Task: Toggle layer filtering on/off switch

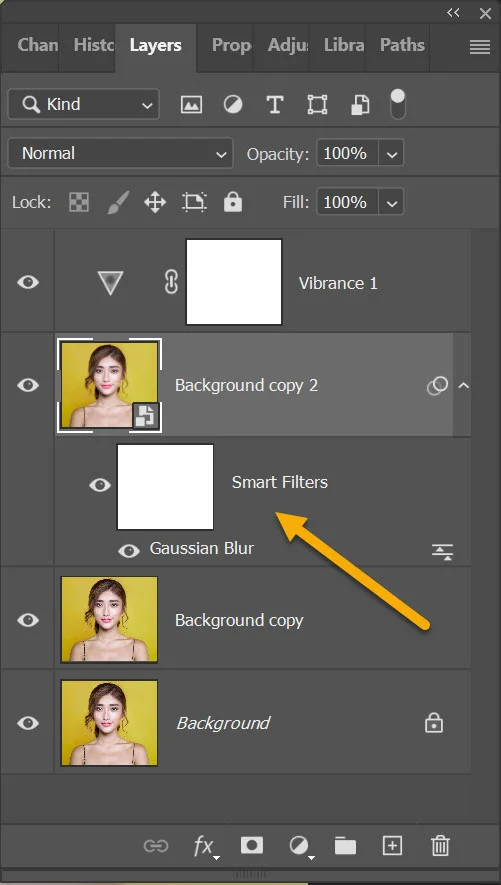Action: pos(398,104)
